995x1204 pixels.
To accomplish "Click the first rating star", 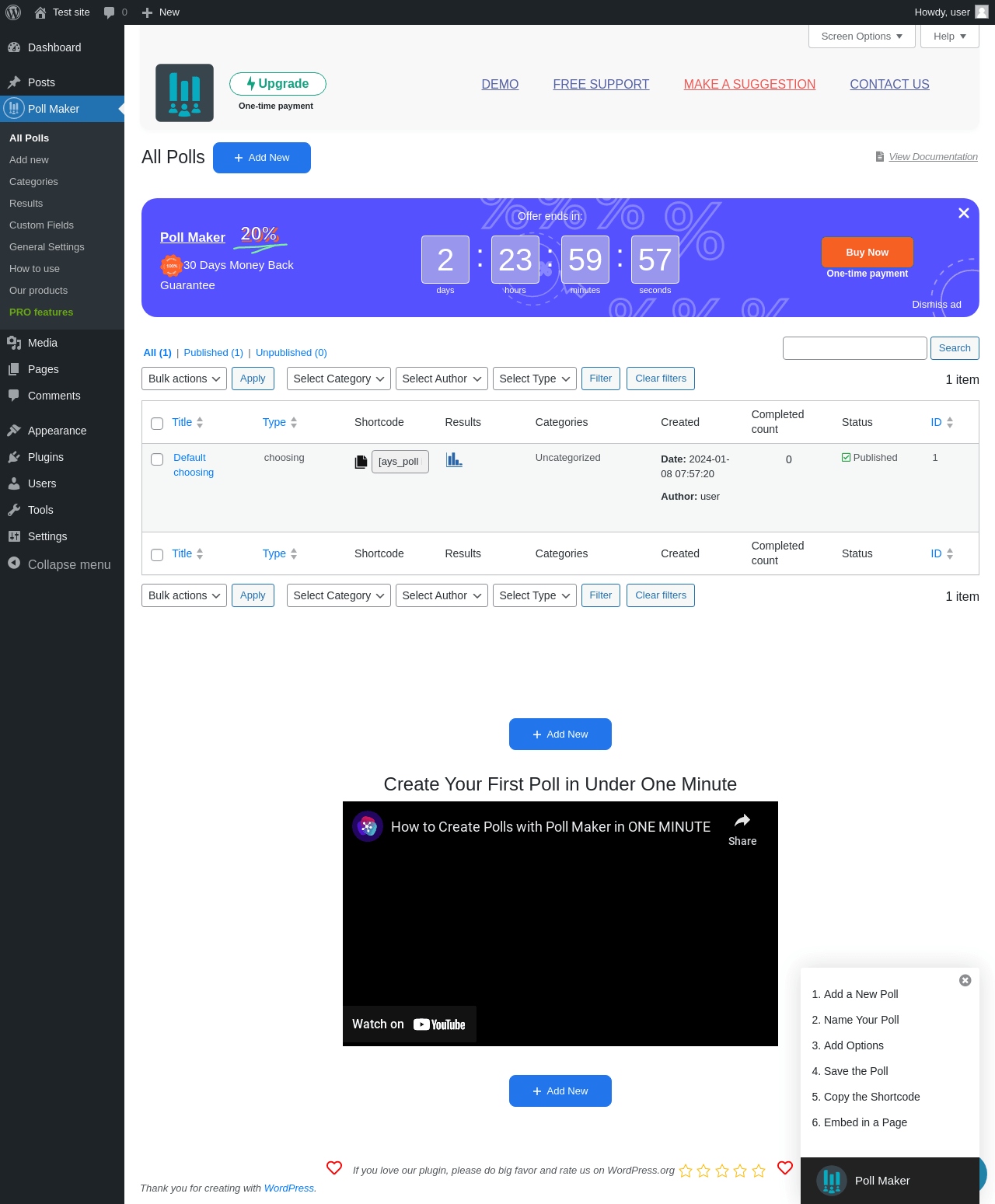I will point(686,1171).
